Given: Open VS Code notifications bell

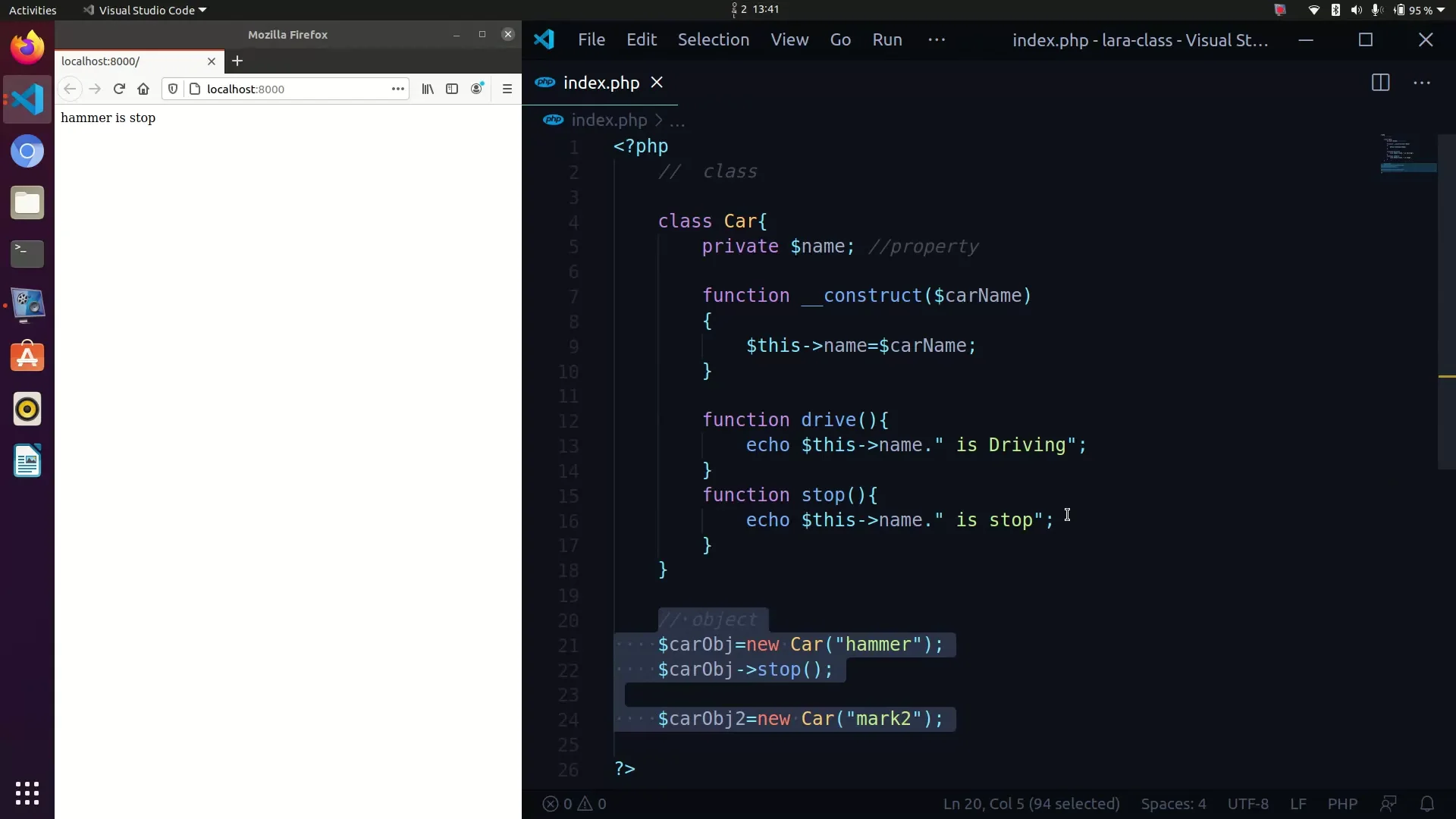Looking at the screenshot, I should click(1429, 804).
